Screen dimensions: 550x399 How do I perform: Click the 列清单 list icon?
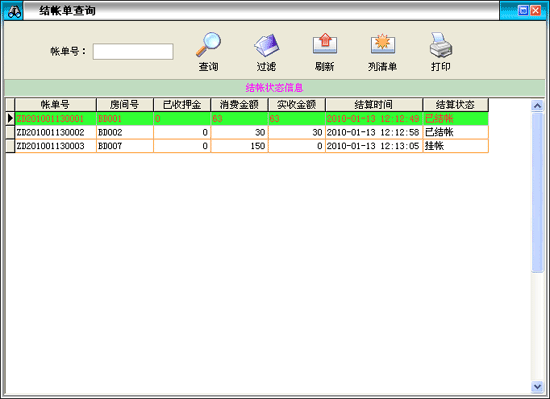[383, 44]
